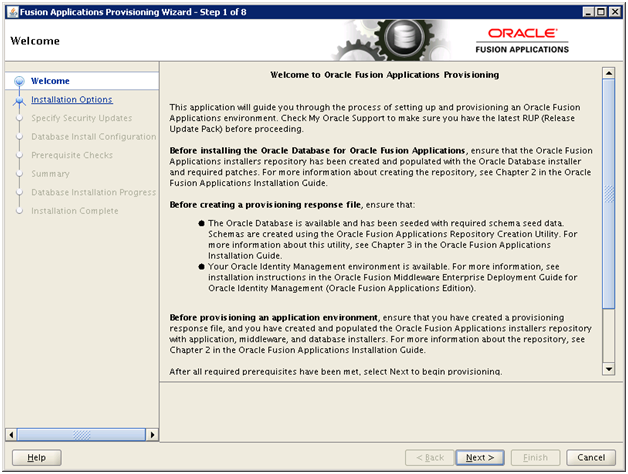Click Installation Complete step
Viewport: 628px width, 474px height.
75,211
